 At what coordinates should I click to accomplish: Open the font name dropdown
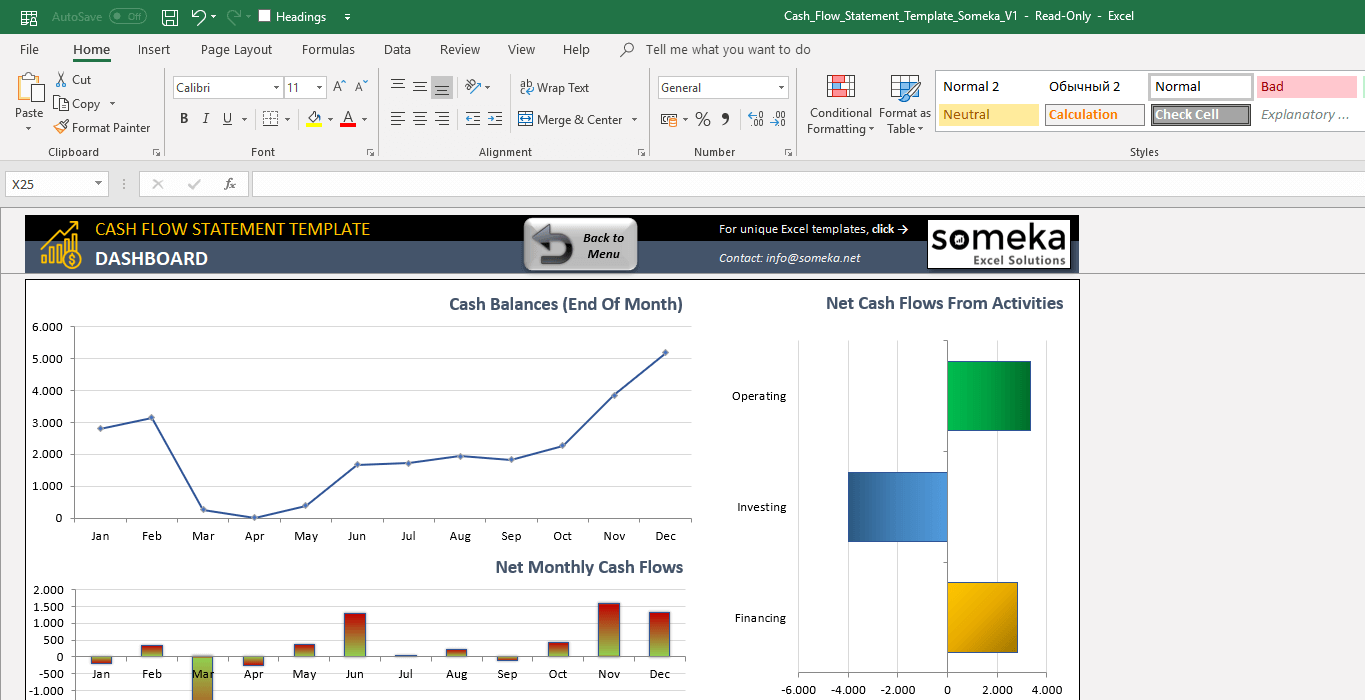pyautogui.click(x=276, y=88)
